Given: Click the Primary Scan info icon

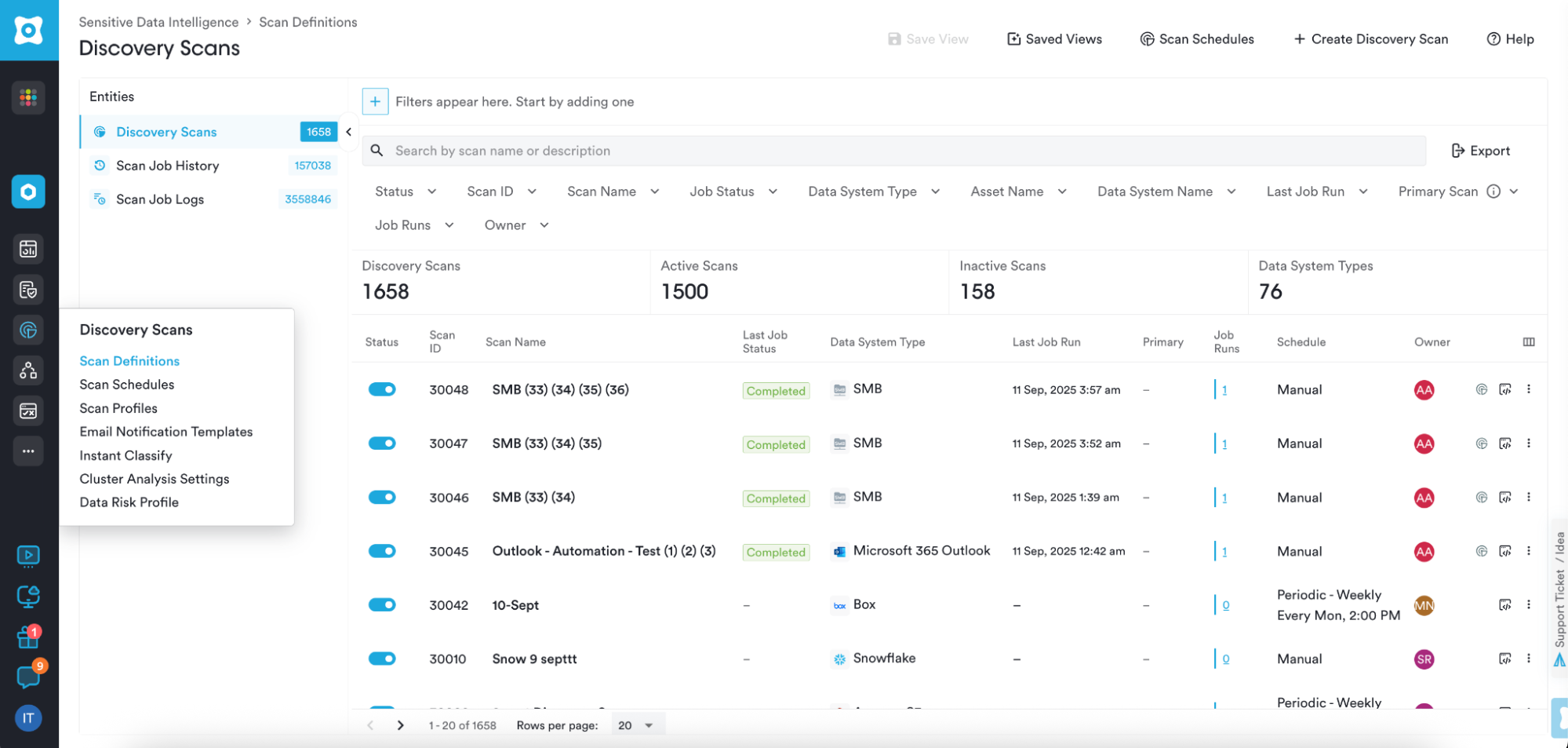Looking at the screenshot, I should click(1493, 192).
